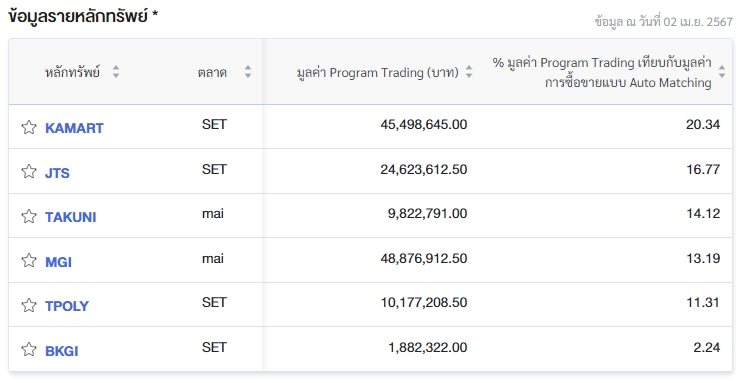Click percentage 13.19 for MGI
742x383 pixels.
(703, 258)
